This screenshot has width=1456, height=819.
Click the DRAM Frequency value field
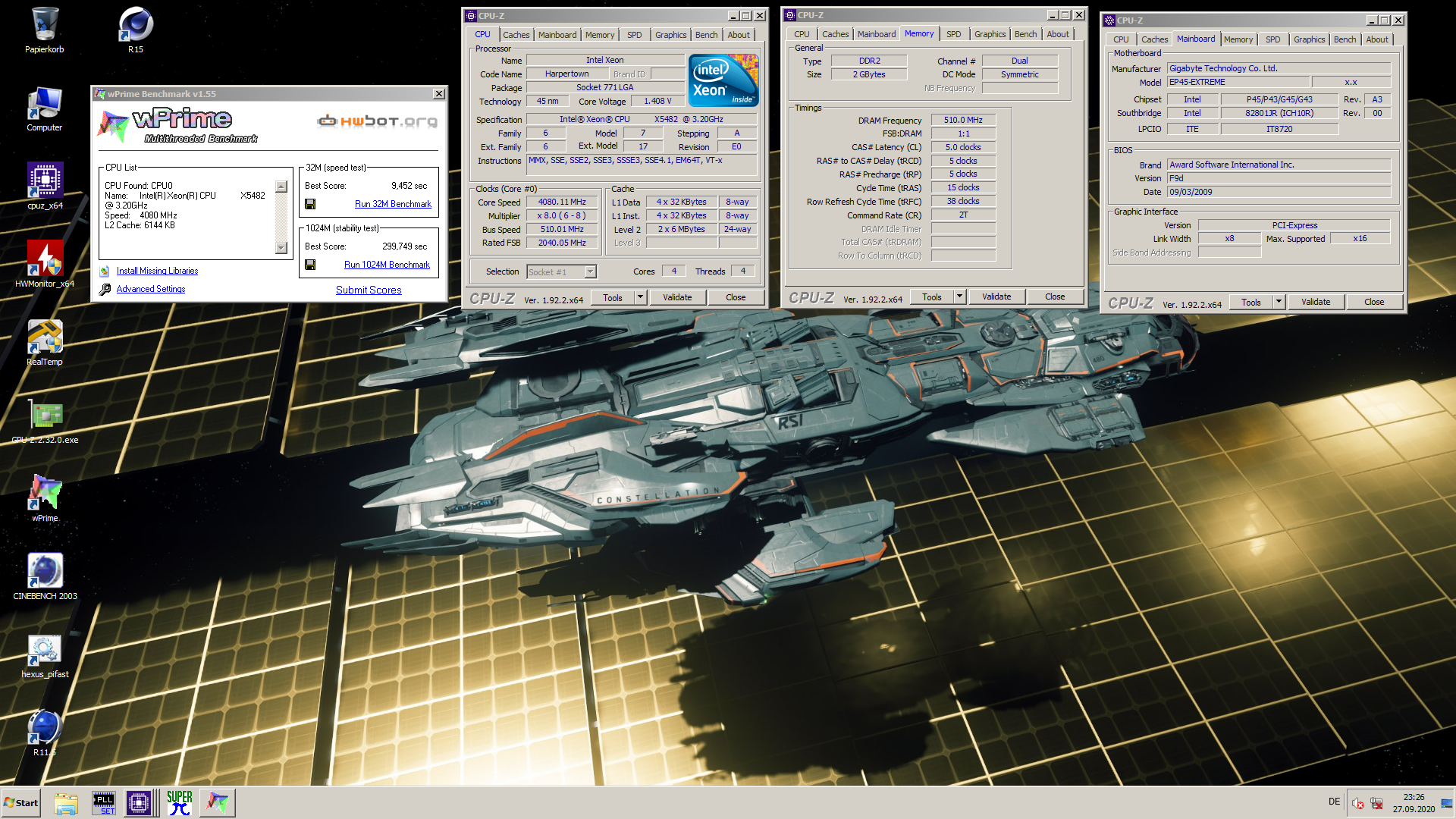click(x=963, y=120)
